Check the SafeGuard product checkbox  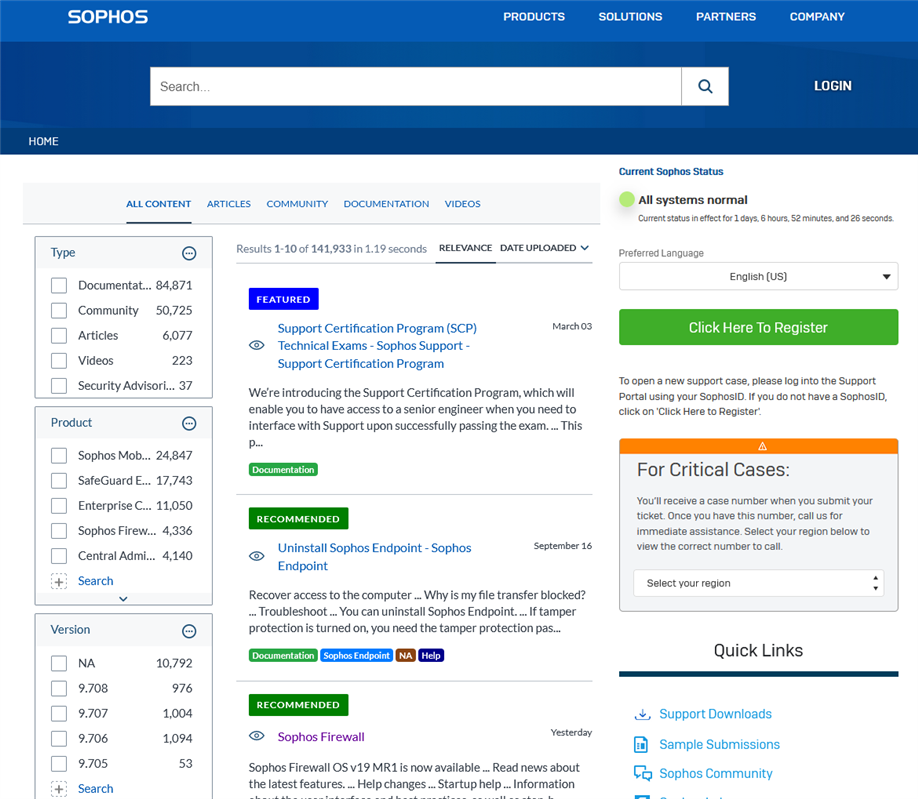point(59,481)
